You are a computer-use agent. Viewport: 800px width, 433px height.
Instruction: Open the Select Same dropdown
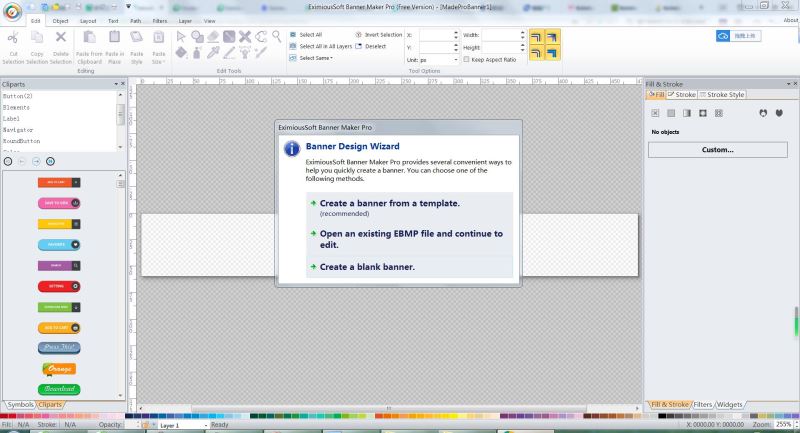tap(311, 58)
